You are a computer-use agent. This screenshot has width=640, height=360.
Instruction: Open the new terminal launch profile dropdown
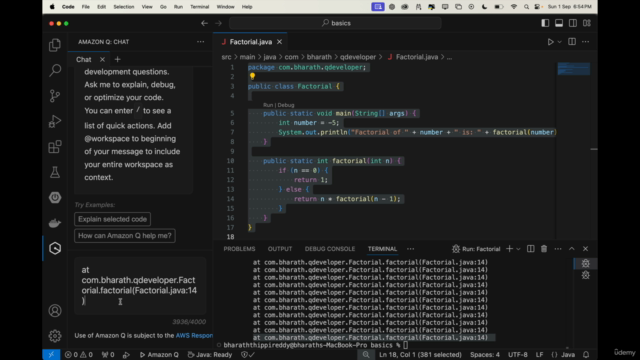[518, 249]
